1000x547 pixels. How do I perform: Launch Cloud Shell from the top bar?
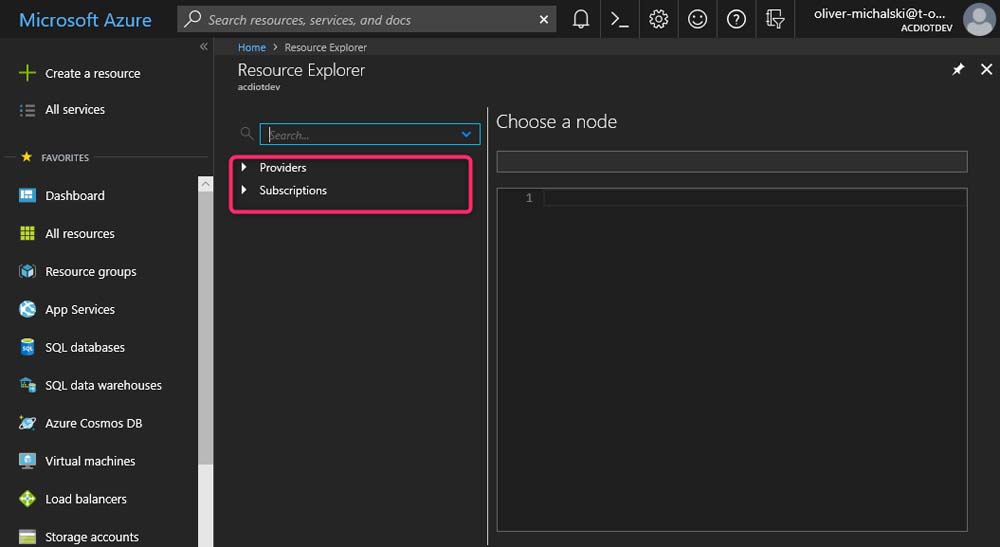click(x=620, y=19)
